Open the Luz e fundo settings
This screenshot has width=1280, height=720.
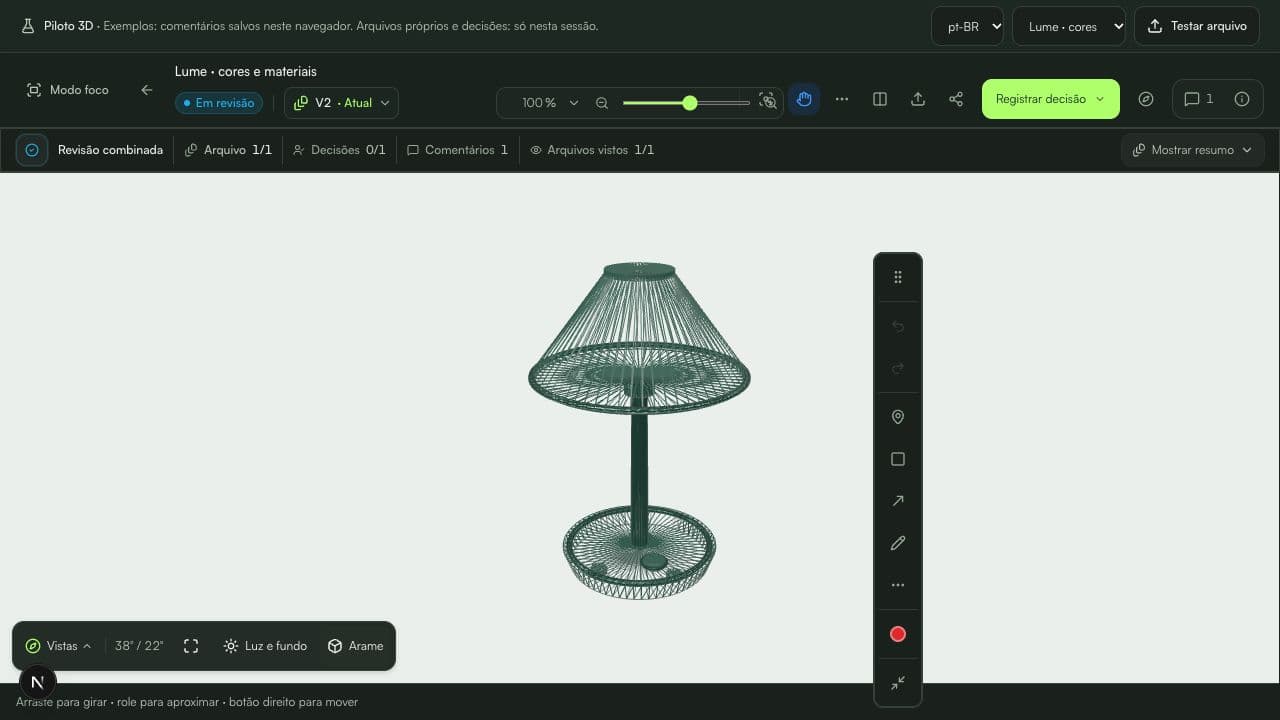tap(265, 646)
